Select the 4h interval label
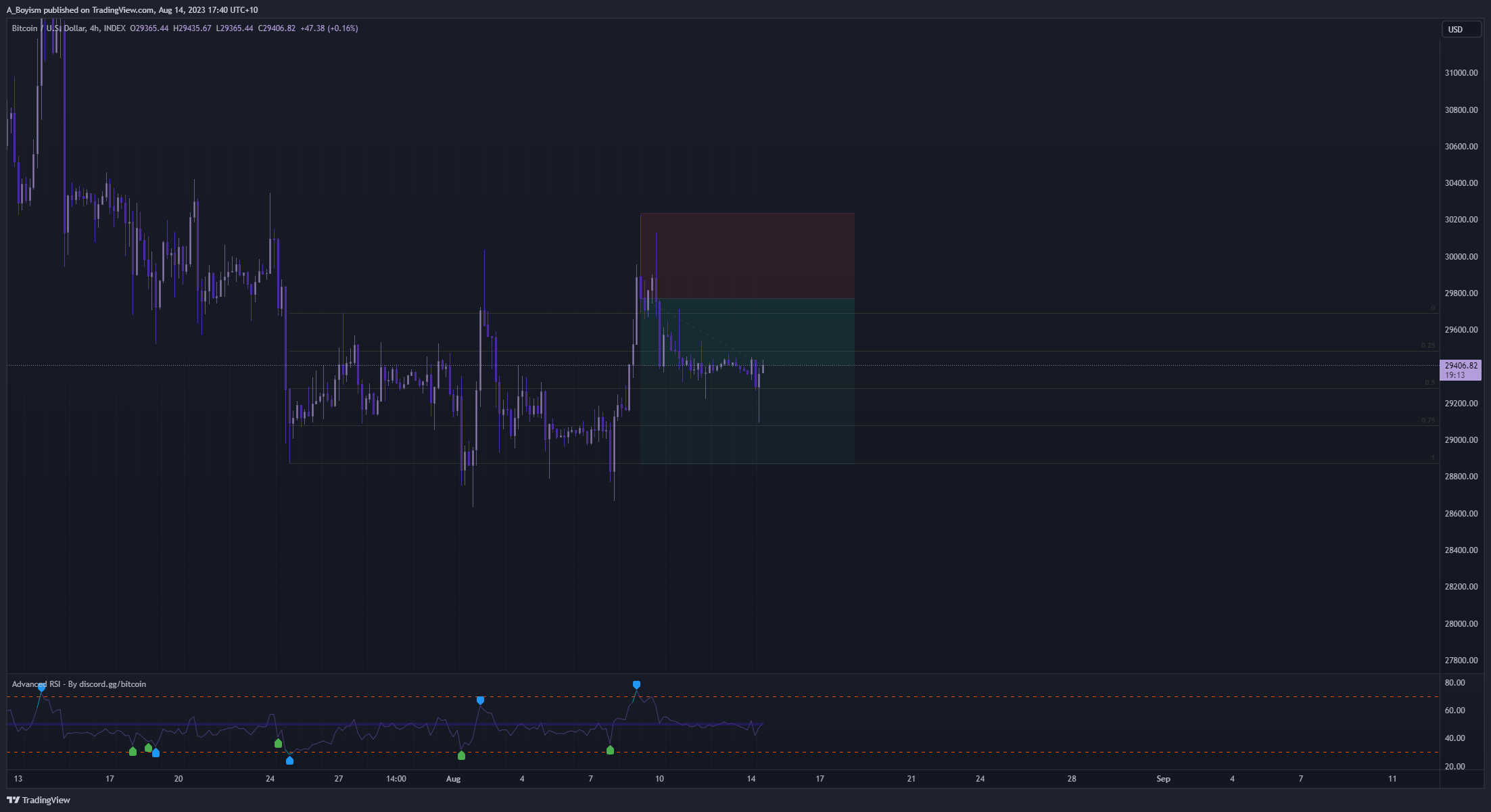The width and height of the screenshot is (1491, 812). [x=95, y=28]
